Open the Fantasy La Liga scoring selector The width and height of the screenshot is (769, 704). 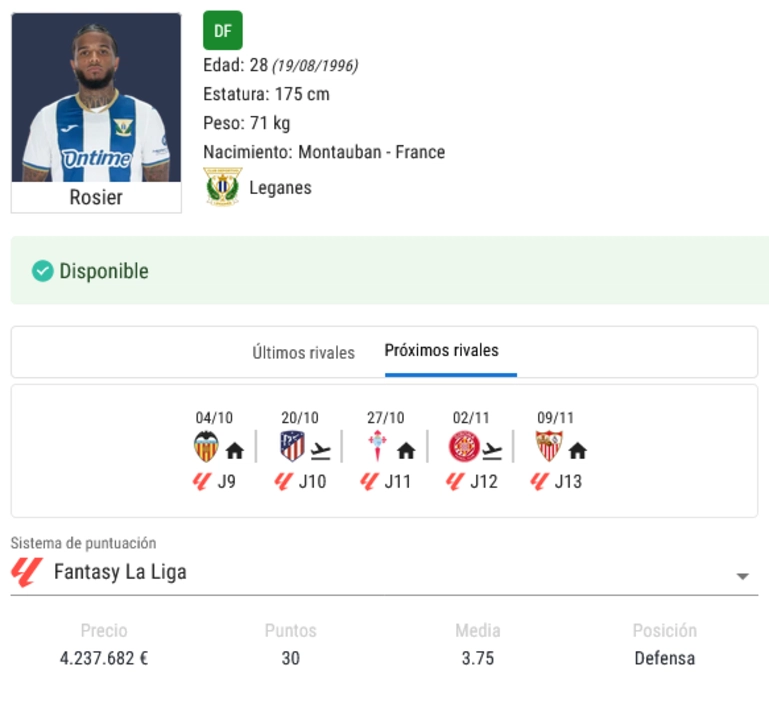tap(384, 573)
